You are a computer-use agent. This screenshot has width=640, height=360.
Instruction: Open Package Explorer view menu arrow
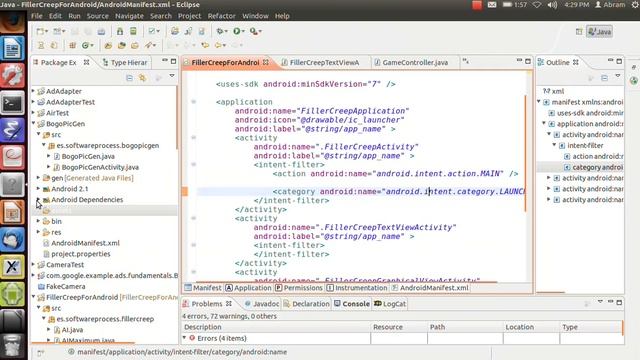click(172, 76)
